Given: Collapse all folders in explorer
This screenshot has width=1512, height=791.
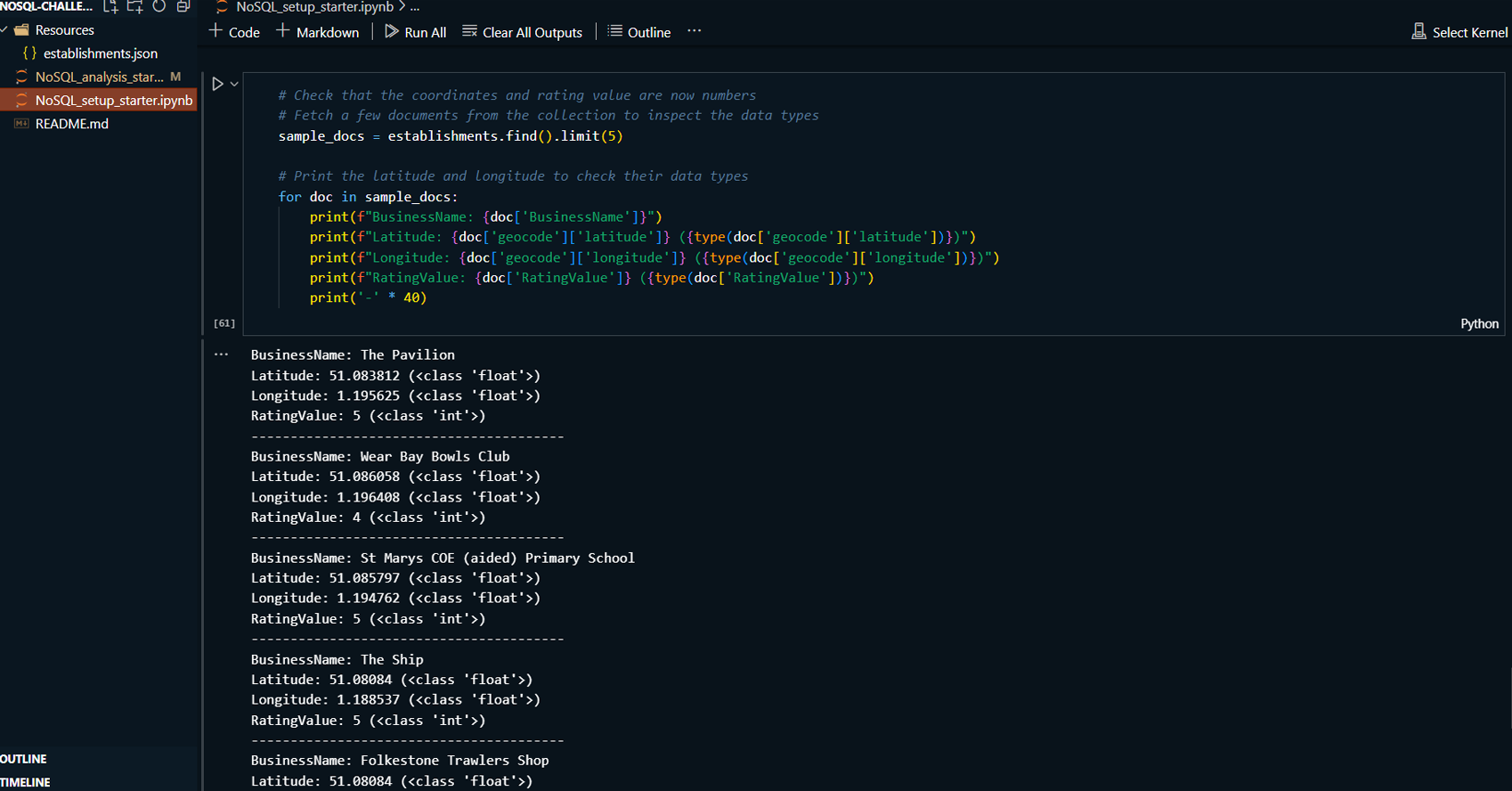Looking at the screenshot, I should [183, 6].
